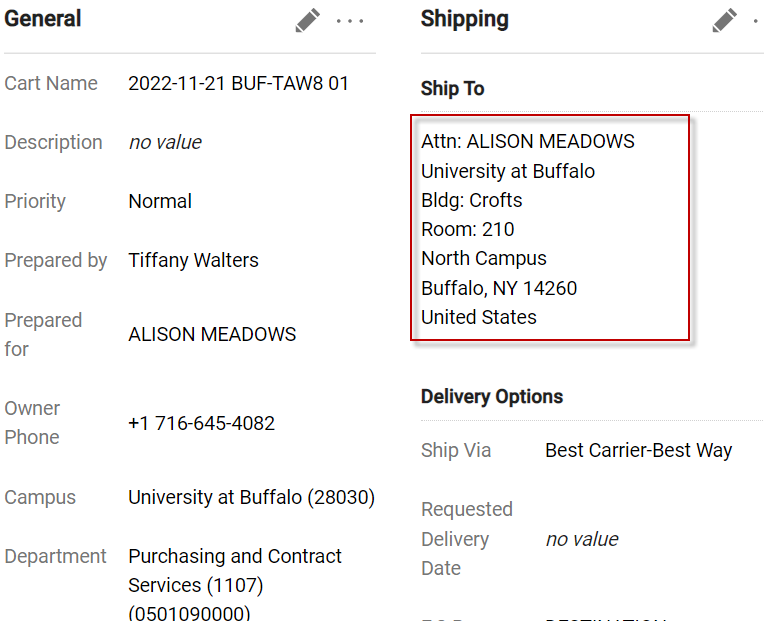Click the Campus value University at Buffalo (28030)
Screen dimensions: 764x621
point(251,497)
